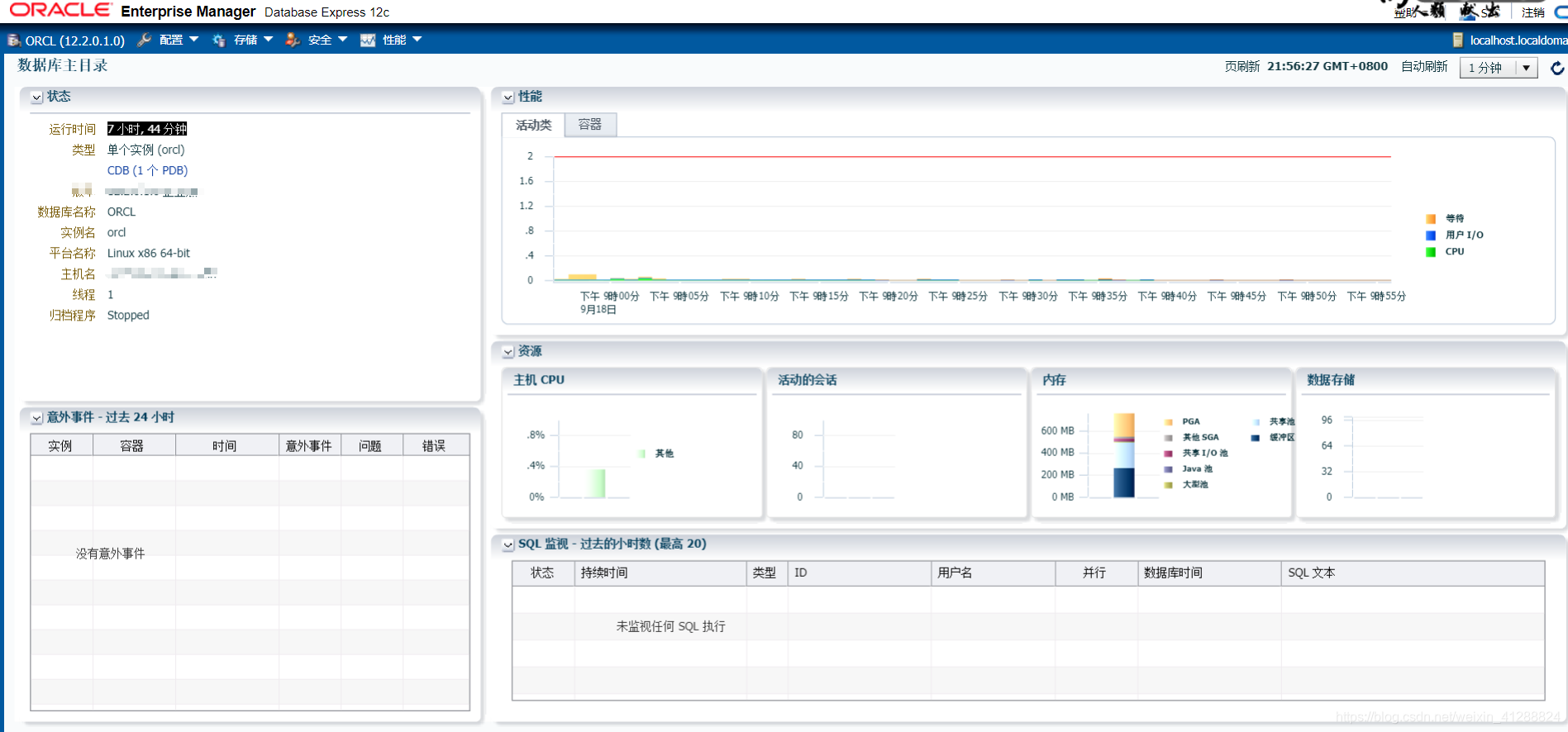Sort incidents by the 容器 column

134,445
